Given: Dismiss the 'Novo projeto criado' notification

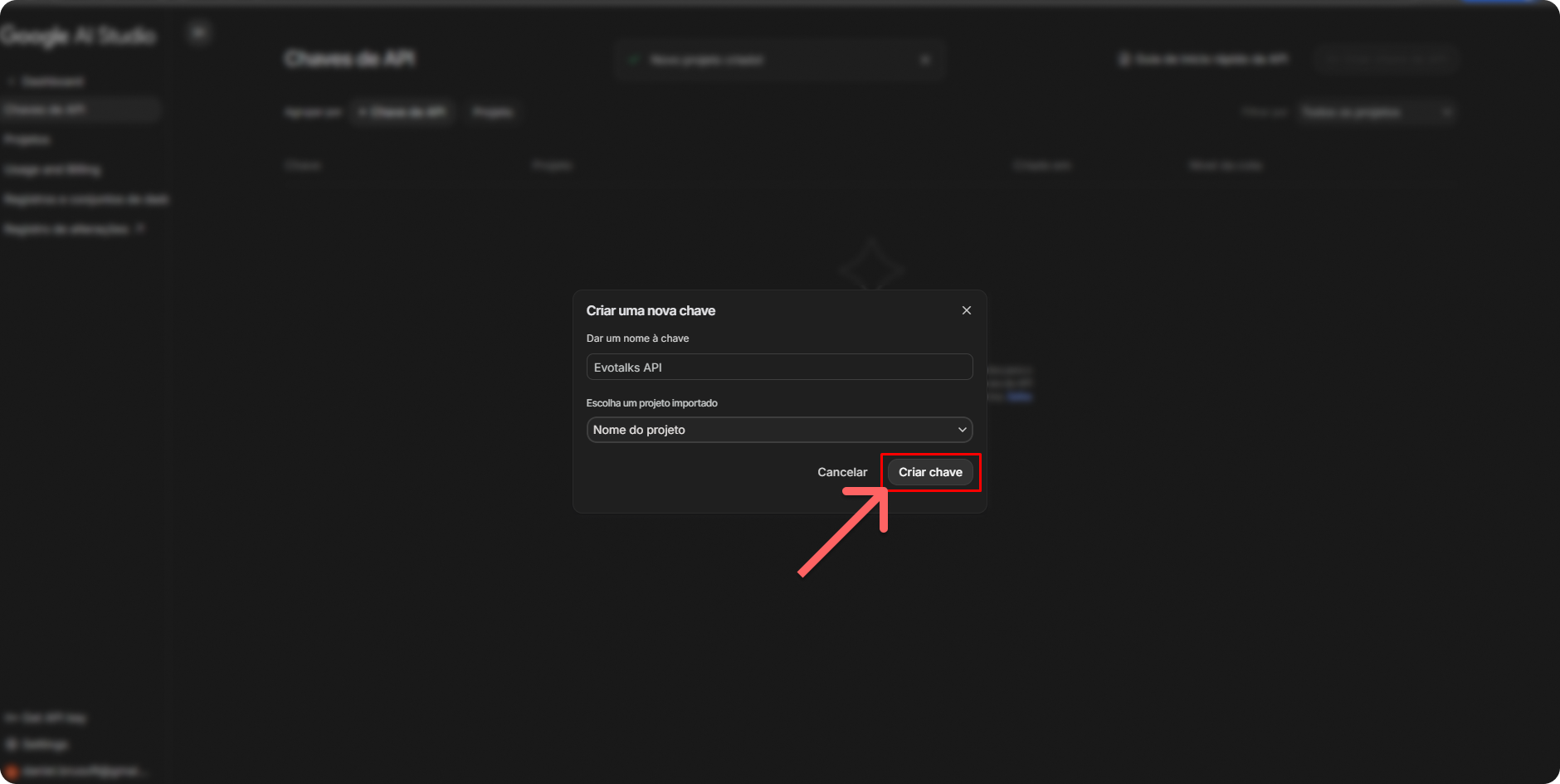Looking at the screenshot, I should tap(925, 60).
